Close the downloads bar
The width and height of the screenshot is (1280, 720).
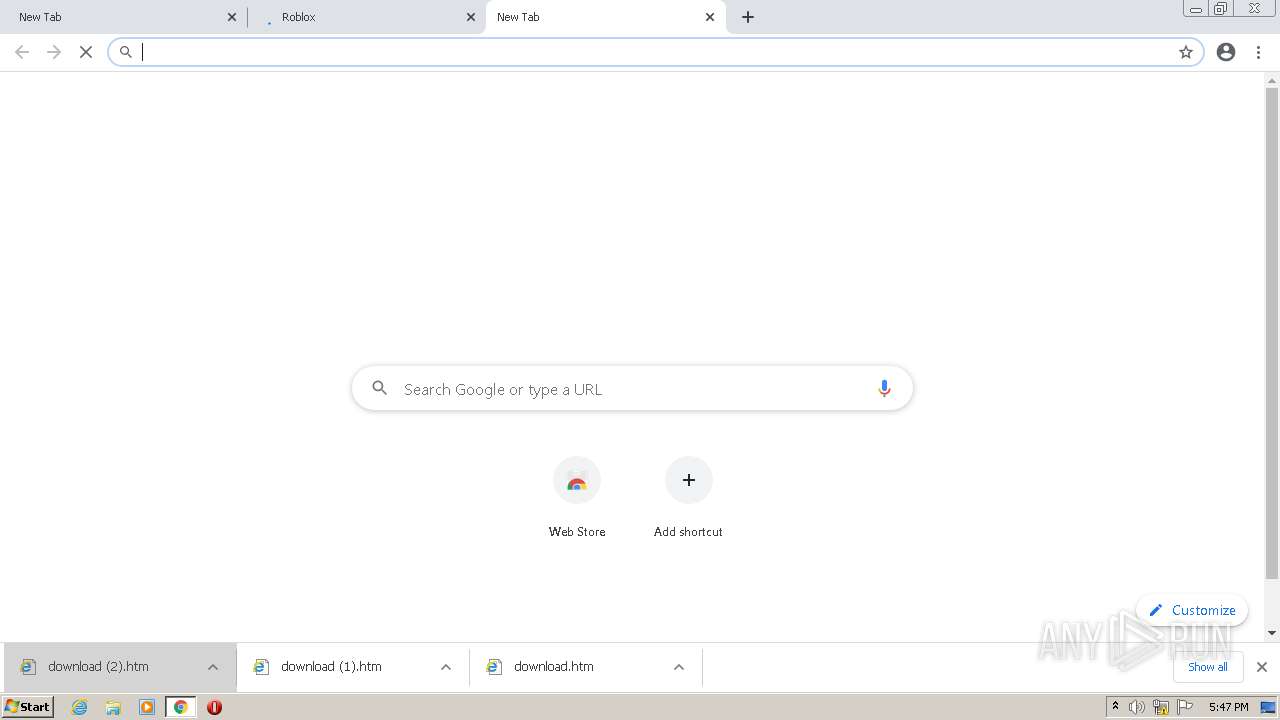point(1262,667)
